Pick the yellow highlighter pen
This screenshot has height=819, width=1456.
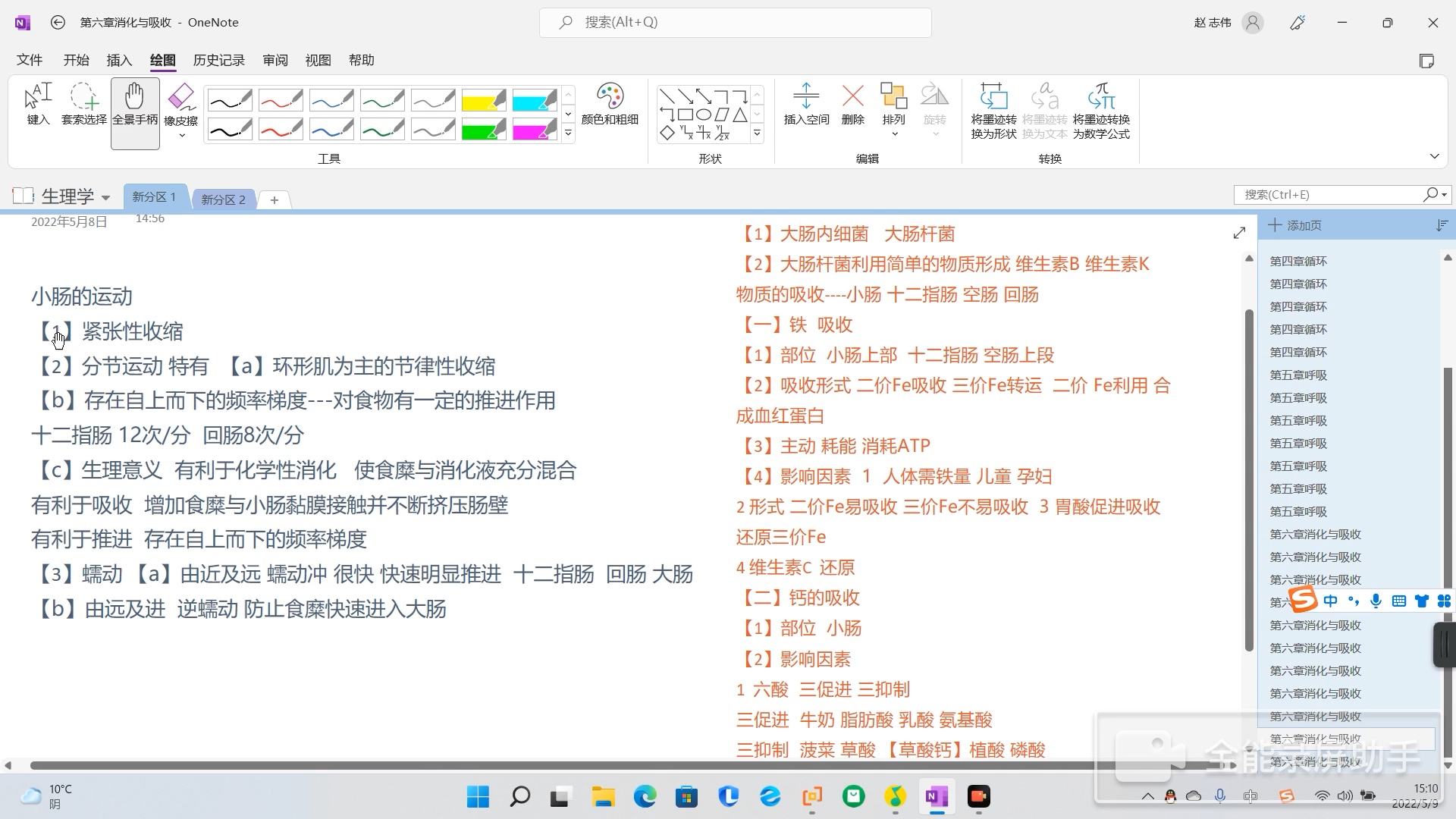[x=484, y=100]
